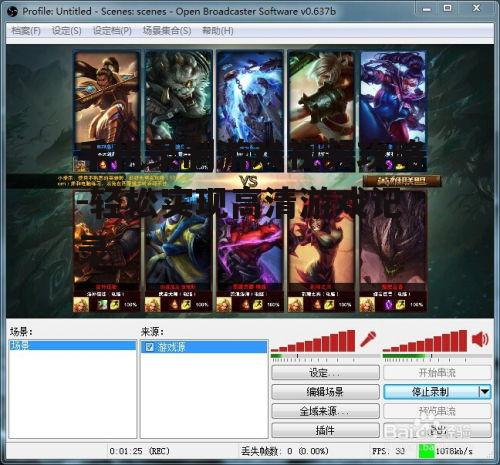Open the 帮助(H) menu
500x465 pixels.
[x=217, y=31]
